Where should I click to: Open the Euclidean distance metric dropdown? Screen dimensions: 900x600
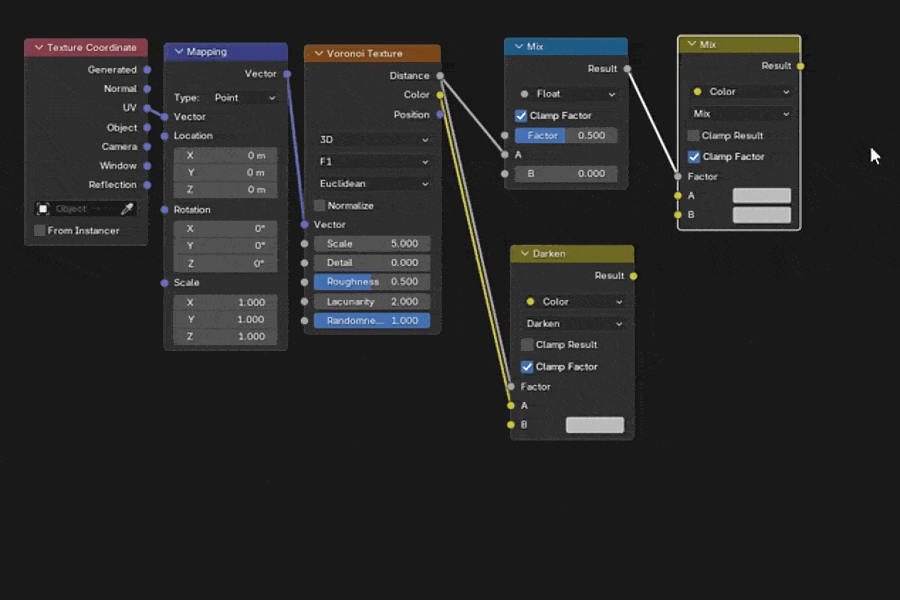click(374, 184)
